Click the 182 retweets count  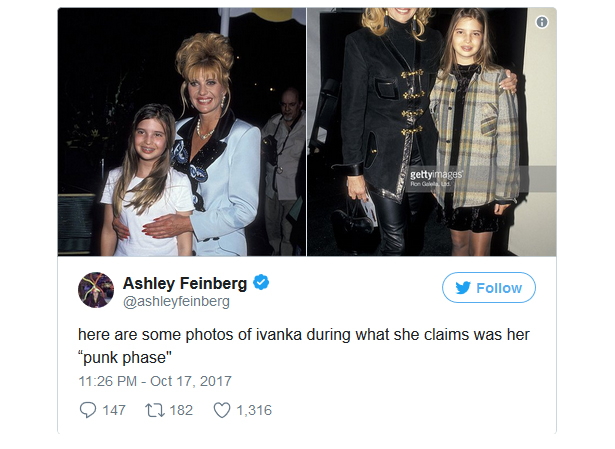pos(181,410)
